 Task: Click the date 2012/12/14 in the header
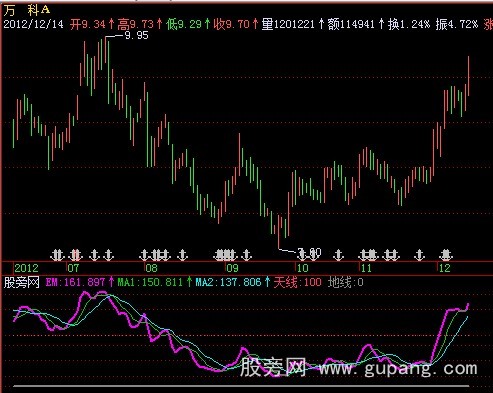click(33, 24)
